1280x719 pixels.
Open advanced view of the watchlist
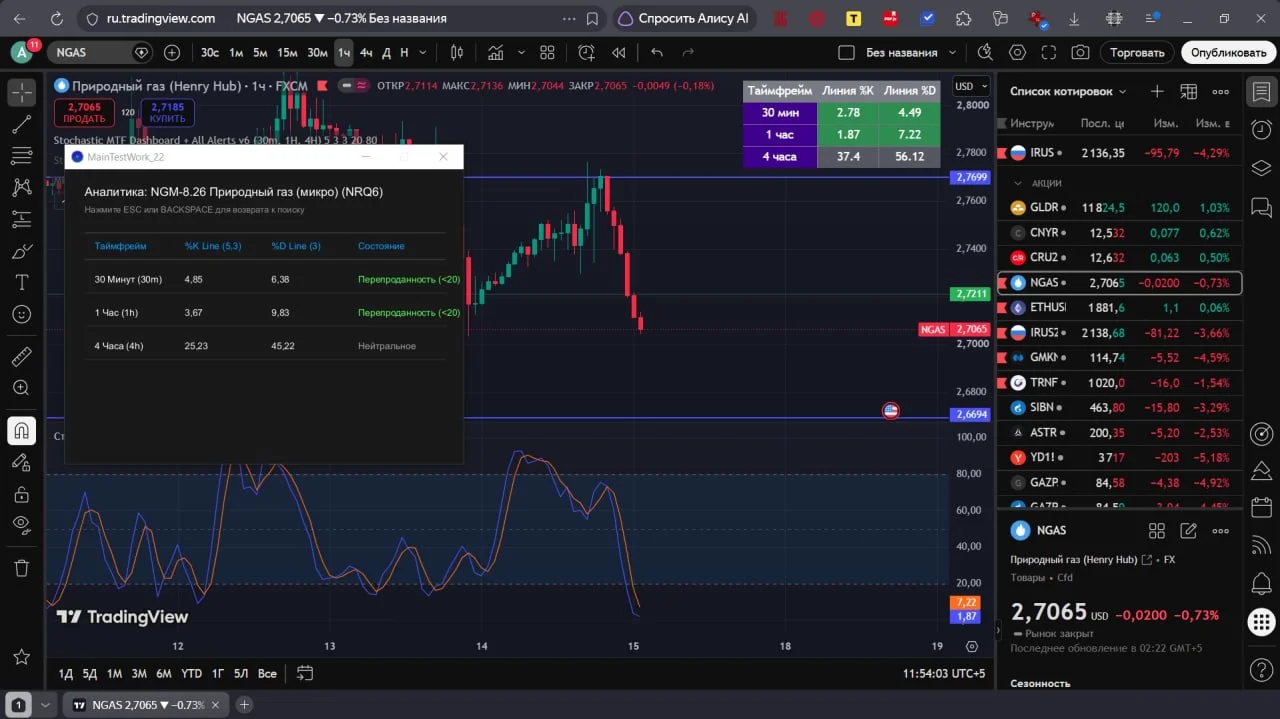(x=1189, y=91)
